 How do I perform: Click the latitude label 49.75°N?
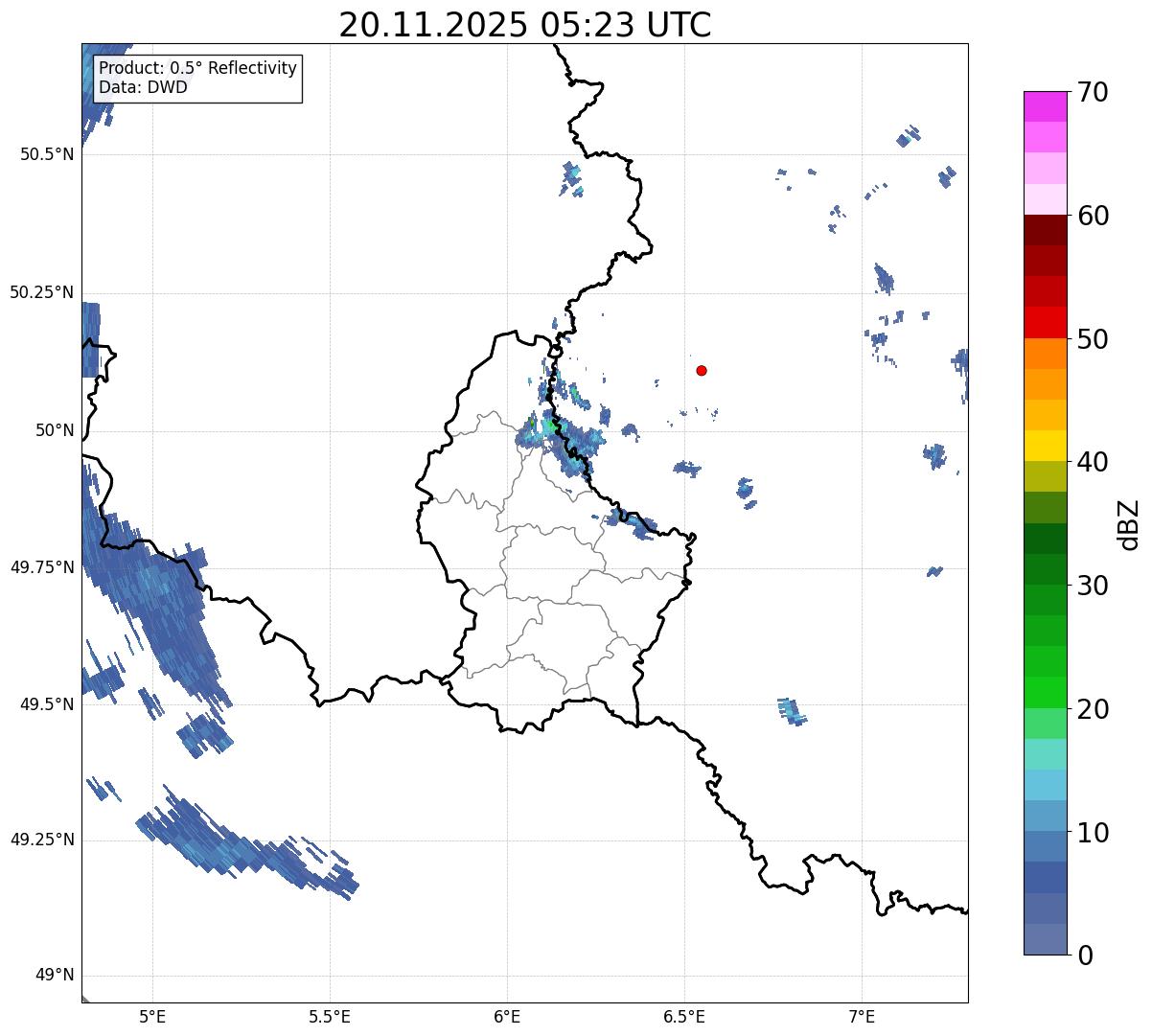[41, 567]
